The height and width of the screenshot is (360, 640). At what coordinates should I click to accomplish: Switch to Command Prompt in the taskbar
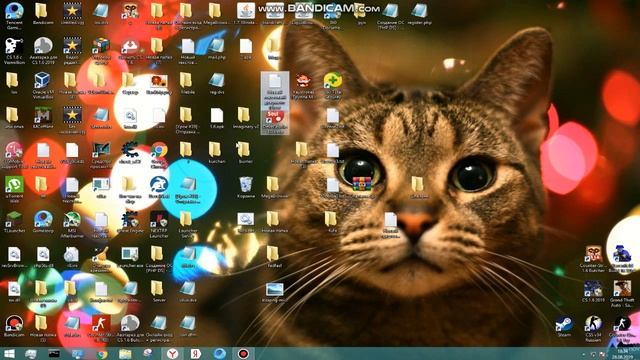(x=53, y=354)
